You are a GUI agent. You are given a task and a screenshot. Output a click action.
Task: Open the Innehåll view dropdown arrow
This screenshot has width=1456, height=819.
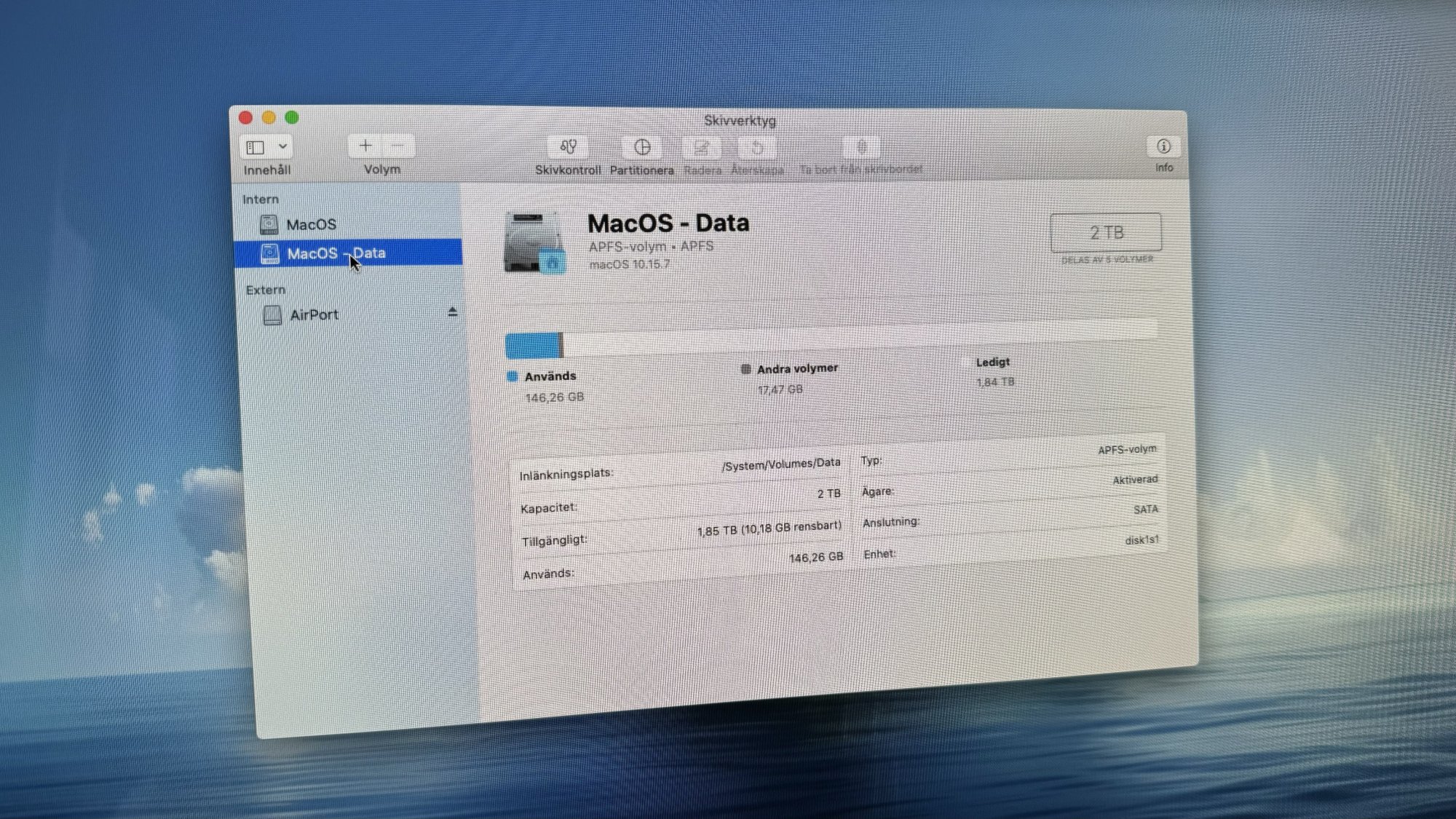click(x=282, y=147)
